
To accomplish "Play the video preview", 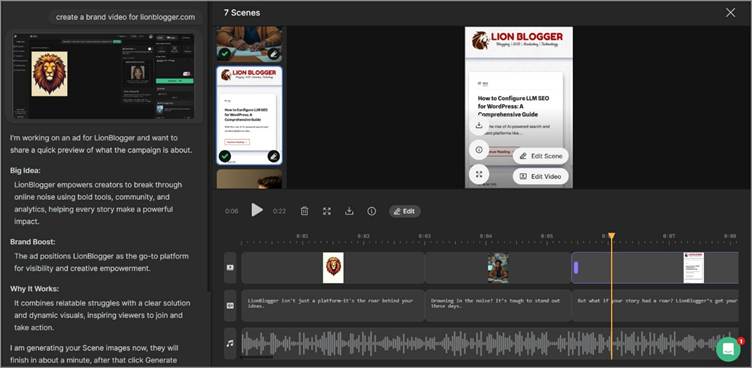I will [x=257, y=210].
